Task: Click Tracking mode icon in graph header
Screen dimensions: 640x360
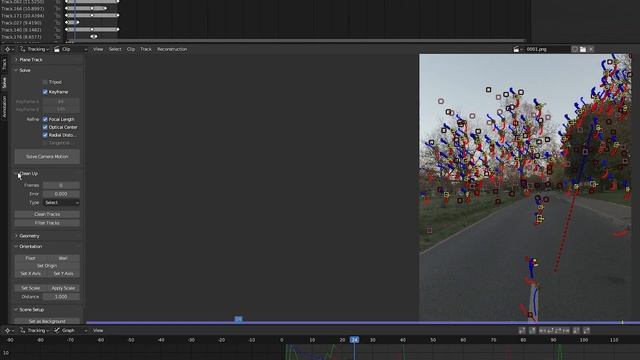Action: point(22,331)
